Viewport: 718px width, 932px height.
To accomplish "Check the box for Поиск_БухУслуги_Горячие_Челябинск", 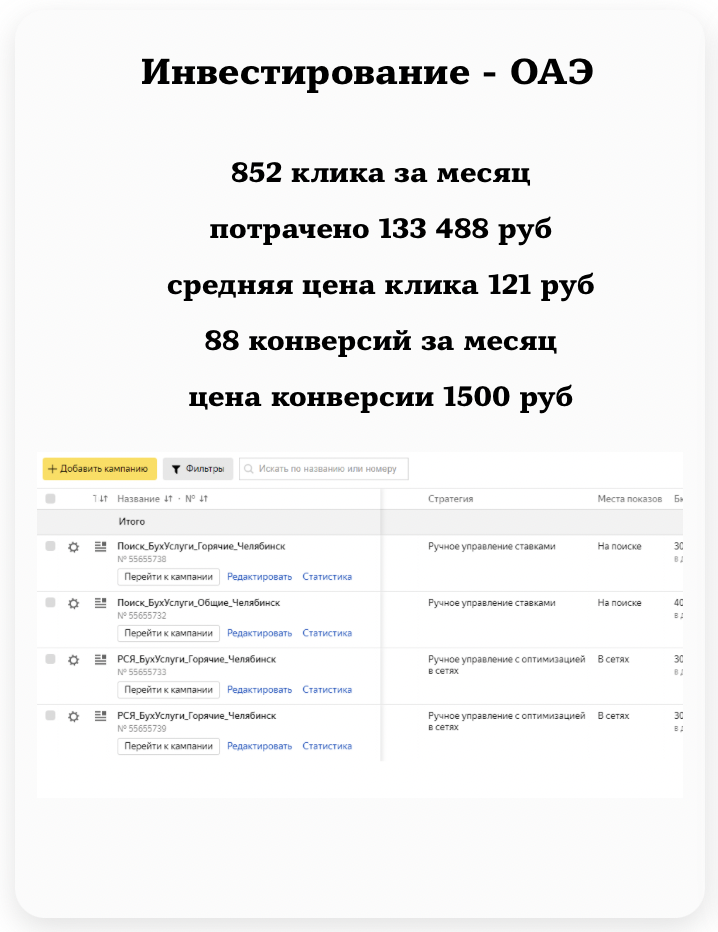I will click(x=50, y=547).
